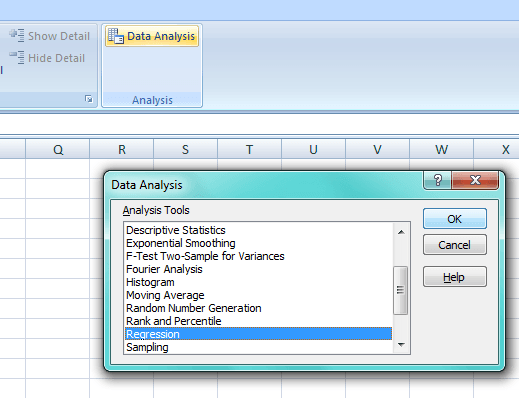Select column X header
Screen dimensions: 519x398
tap(497, 149)
